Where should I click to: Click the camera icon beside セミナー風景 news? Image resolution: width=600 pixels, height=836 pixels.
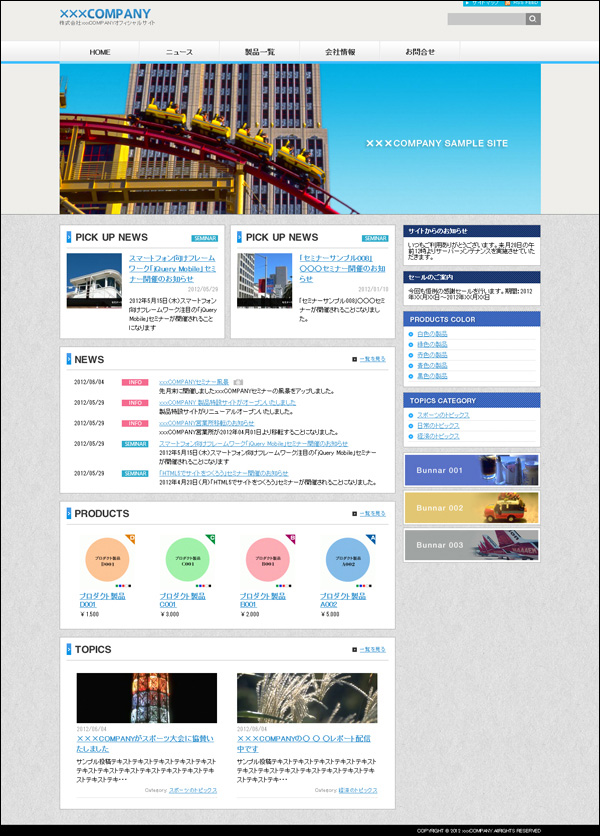[238, 382]
